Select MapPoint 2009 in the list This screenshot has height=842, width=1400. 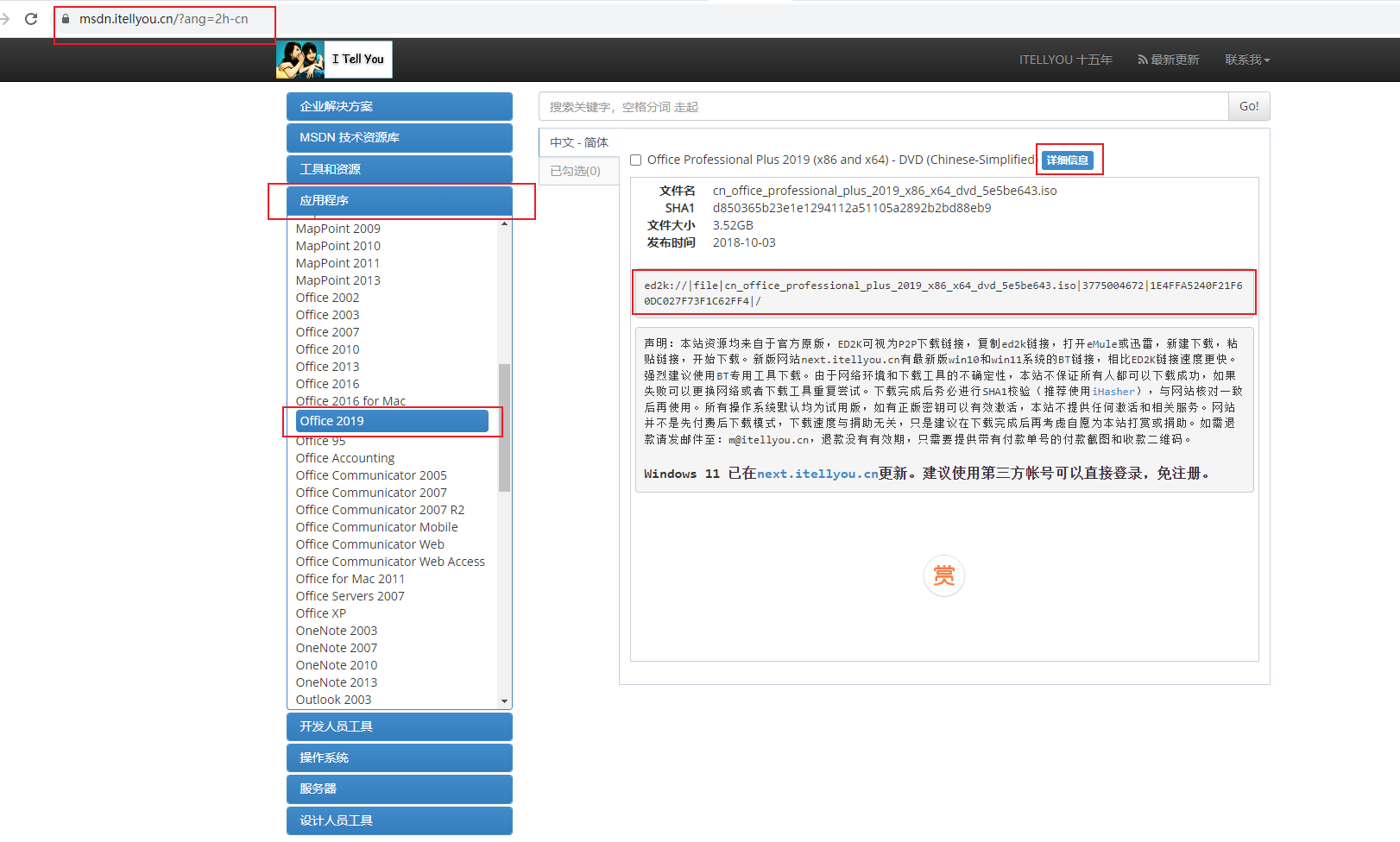click(x=338, y=229)
